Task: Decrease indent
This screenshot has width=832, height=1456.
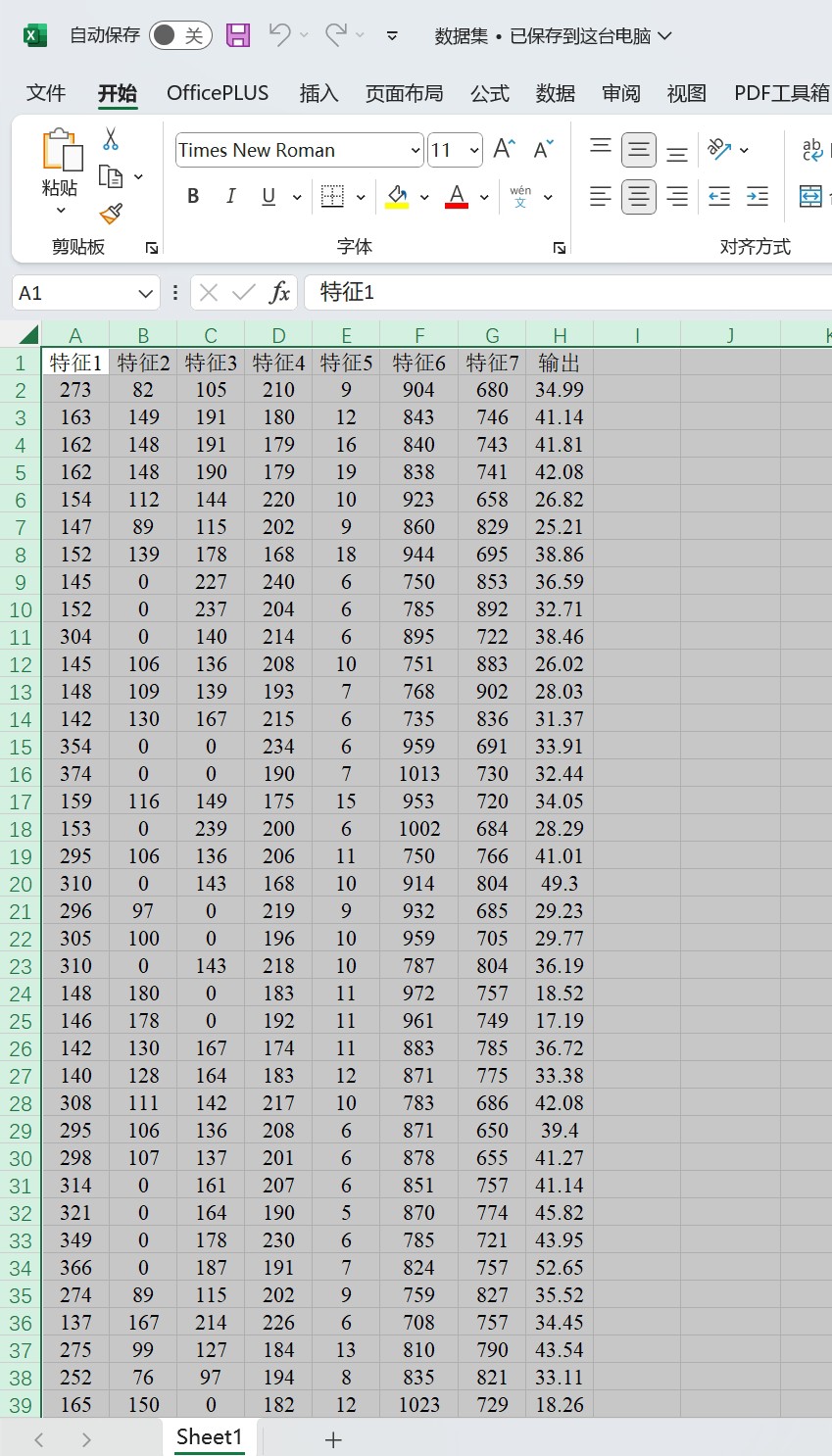Action: pyautogui.click(x=719, y=196)
